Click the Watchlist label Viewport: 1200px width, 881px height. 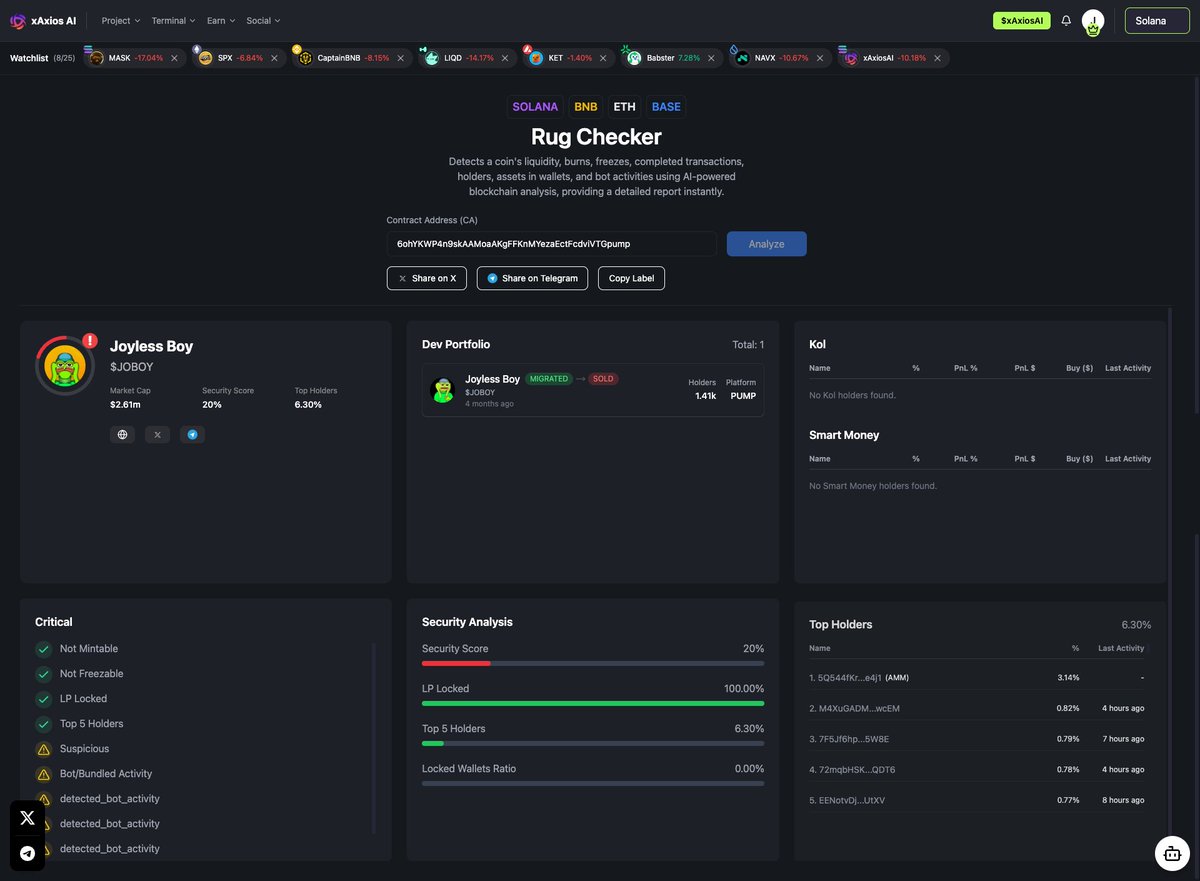[x=29, y=58]
